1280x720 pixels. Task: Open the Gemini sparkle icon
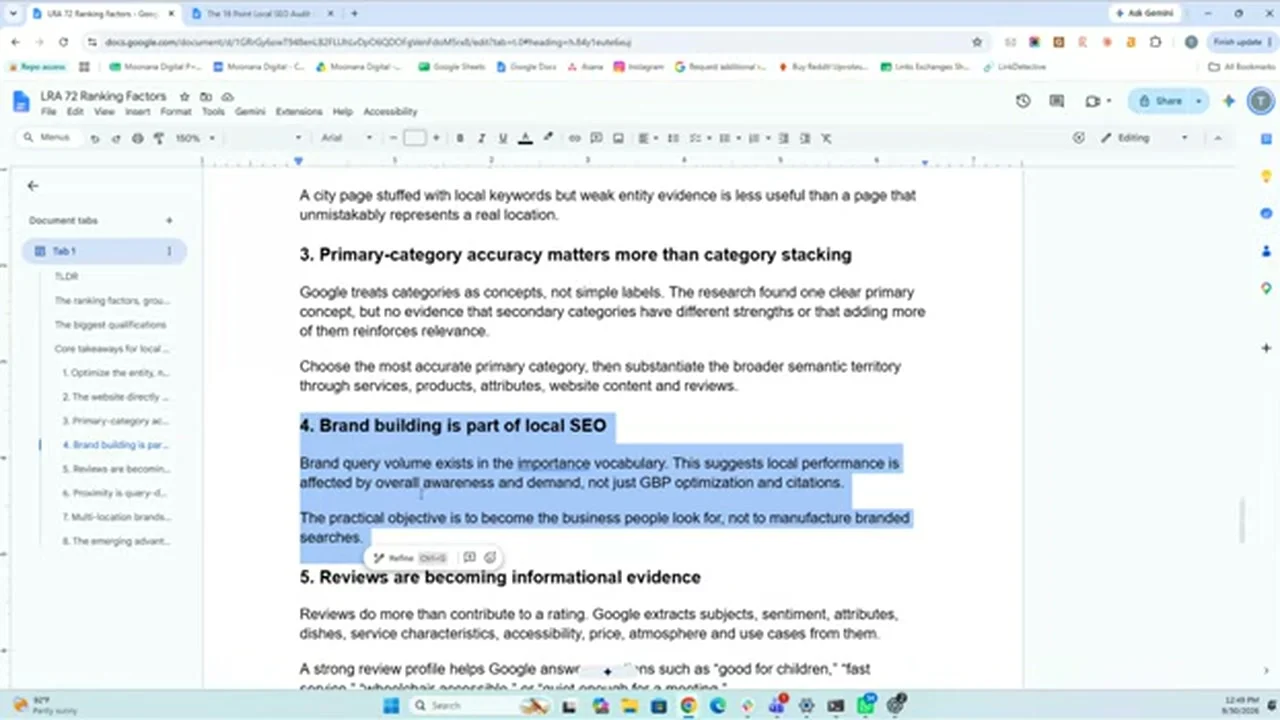point(1229,101)
